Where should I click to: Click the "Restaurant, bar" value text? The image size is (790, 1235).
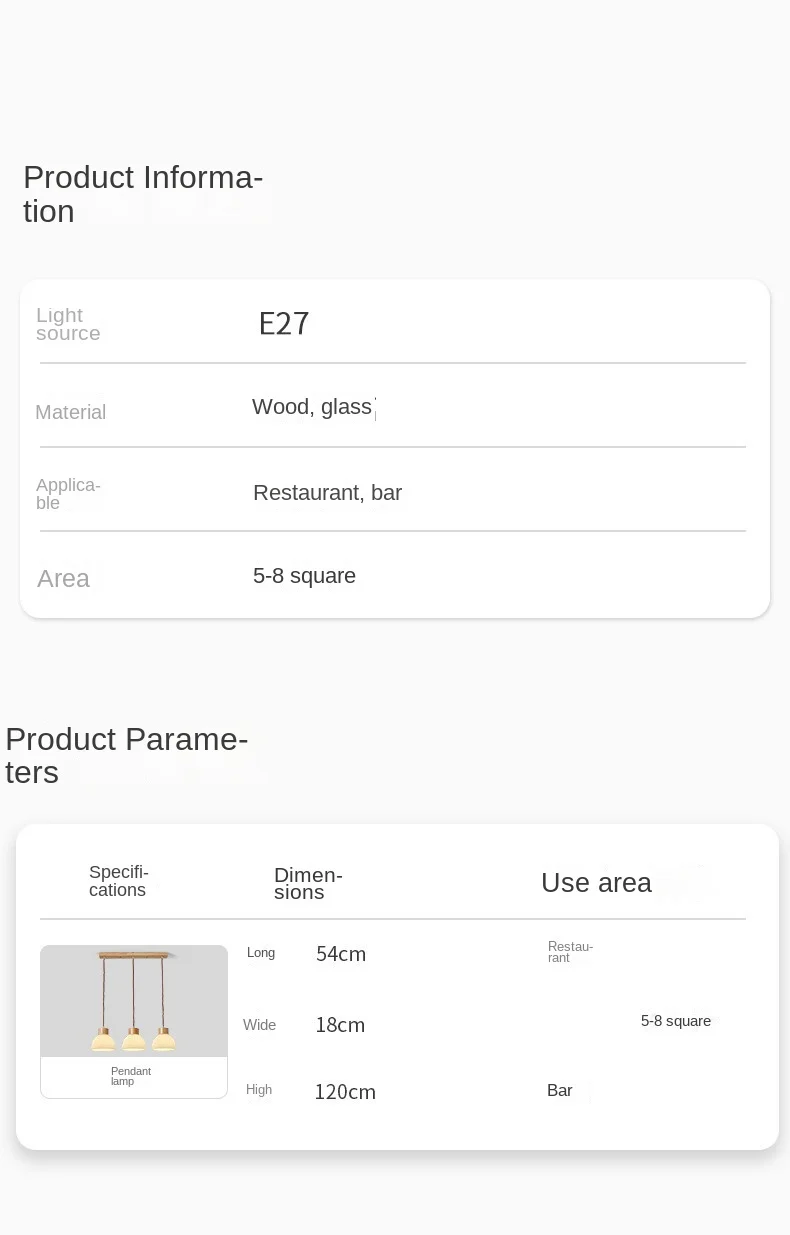(x=327, y=493)
